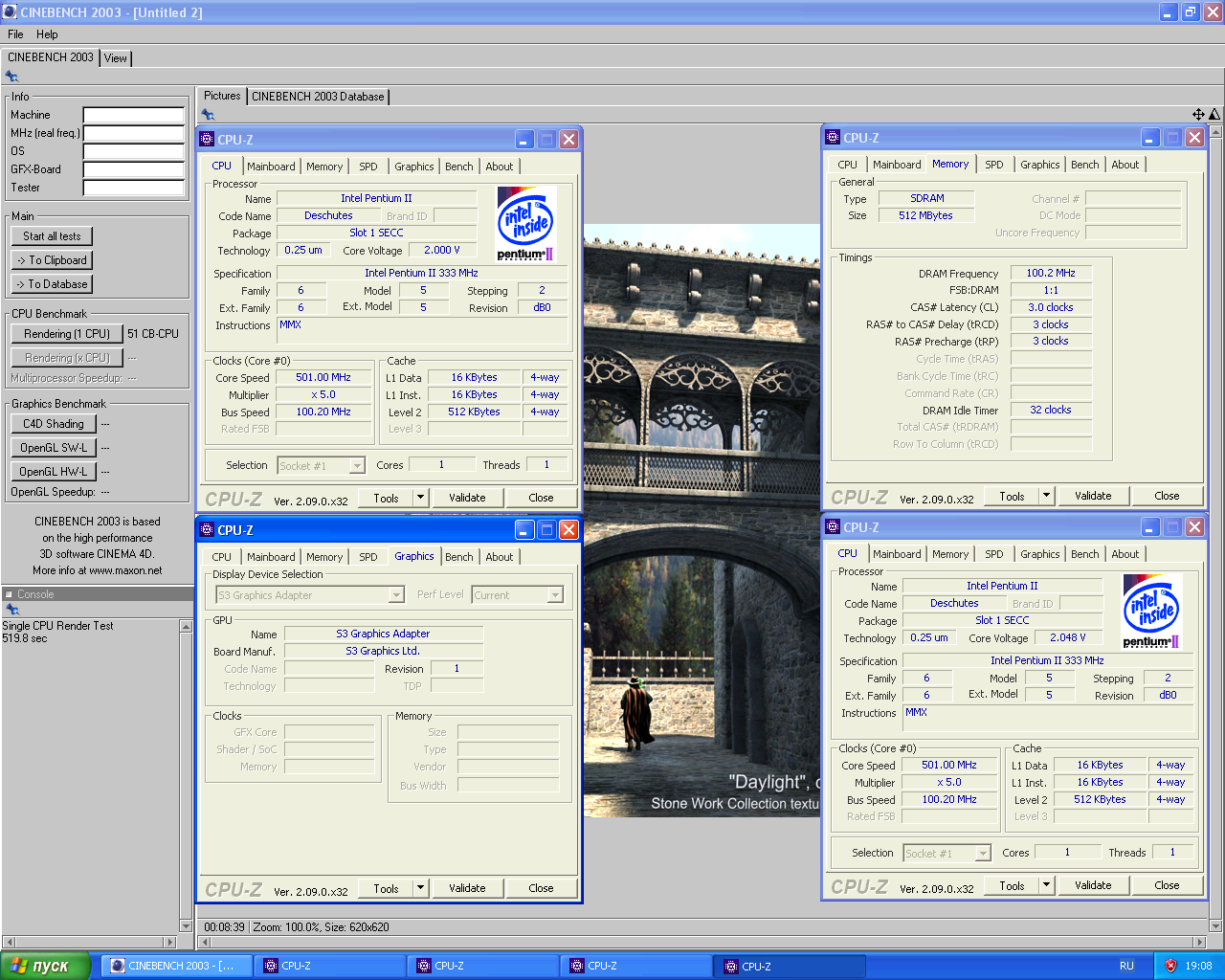Click the Console panel up scroll arrow
This screenshot has height=980, width=1225.
pyautogui.click(x=186, y=627)
